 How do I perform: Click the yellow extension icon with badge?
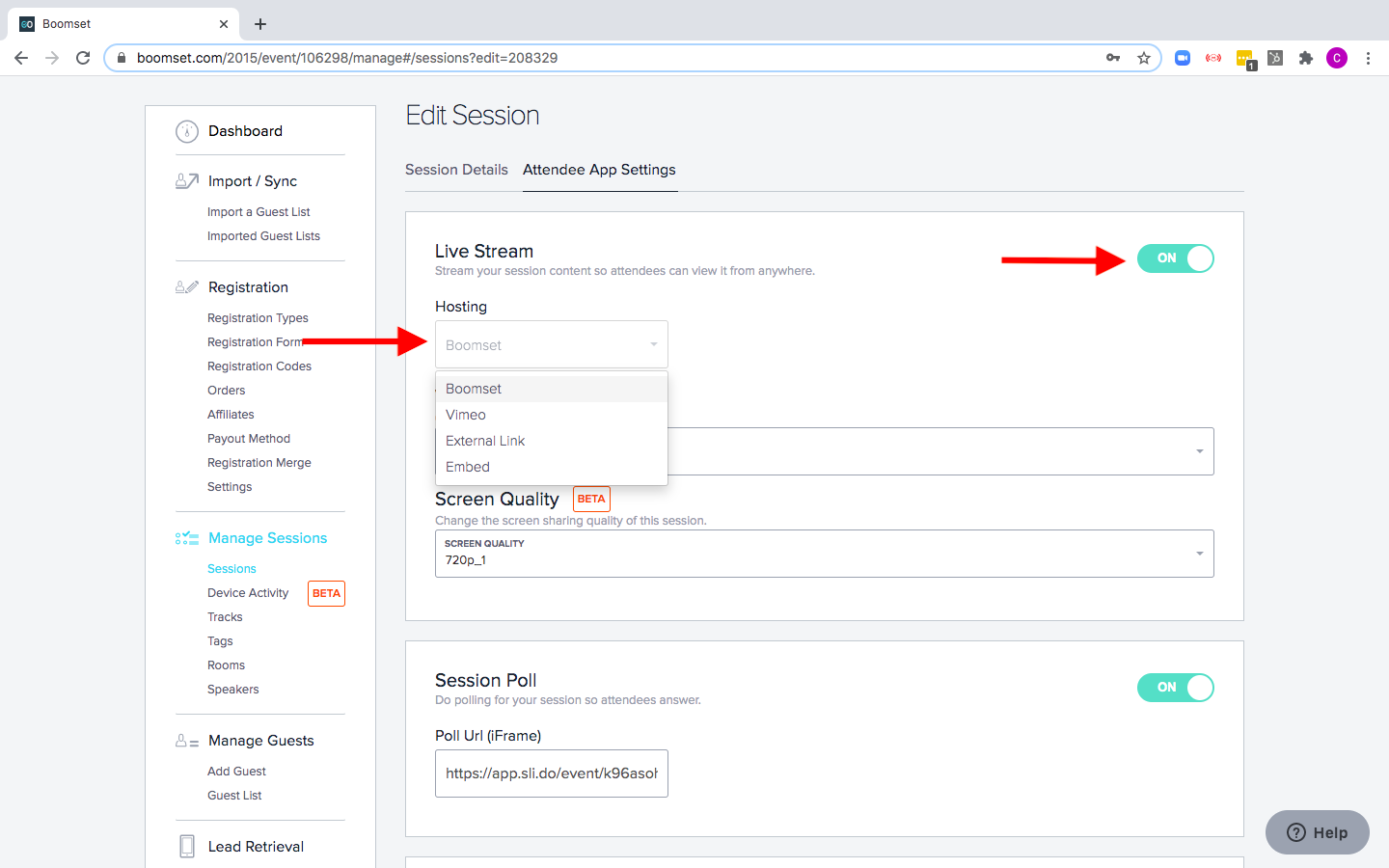pos(1245,60)
